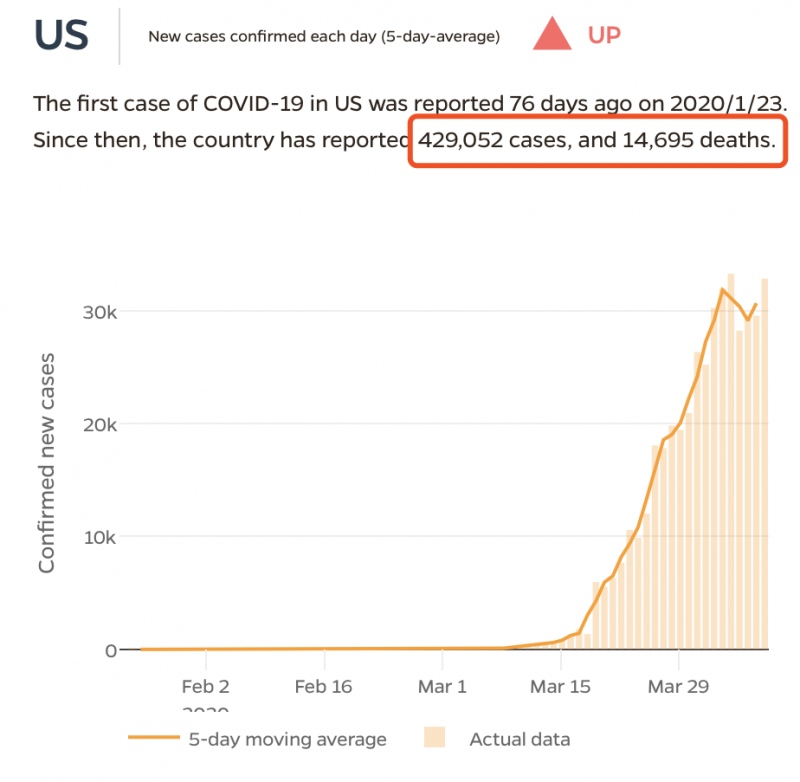Click the red upward triangle icon
This screenshot has width=800, height=782.
[x=551, y=35]
